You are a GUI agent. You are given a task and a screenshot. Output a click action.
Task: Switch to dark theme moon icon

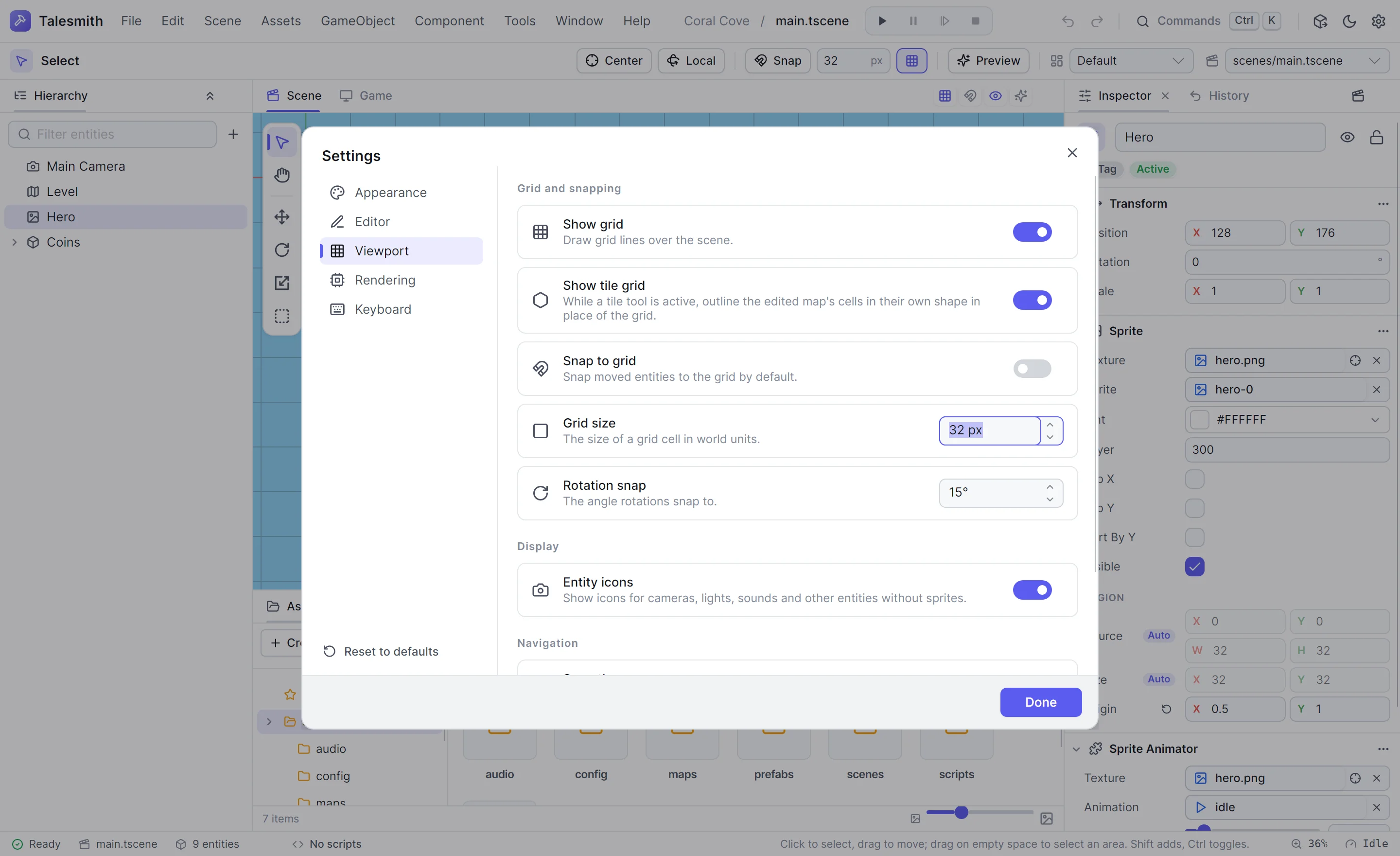tap(1349, 21)
